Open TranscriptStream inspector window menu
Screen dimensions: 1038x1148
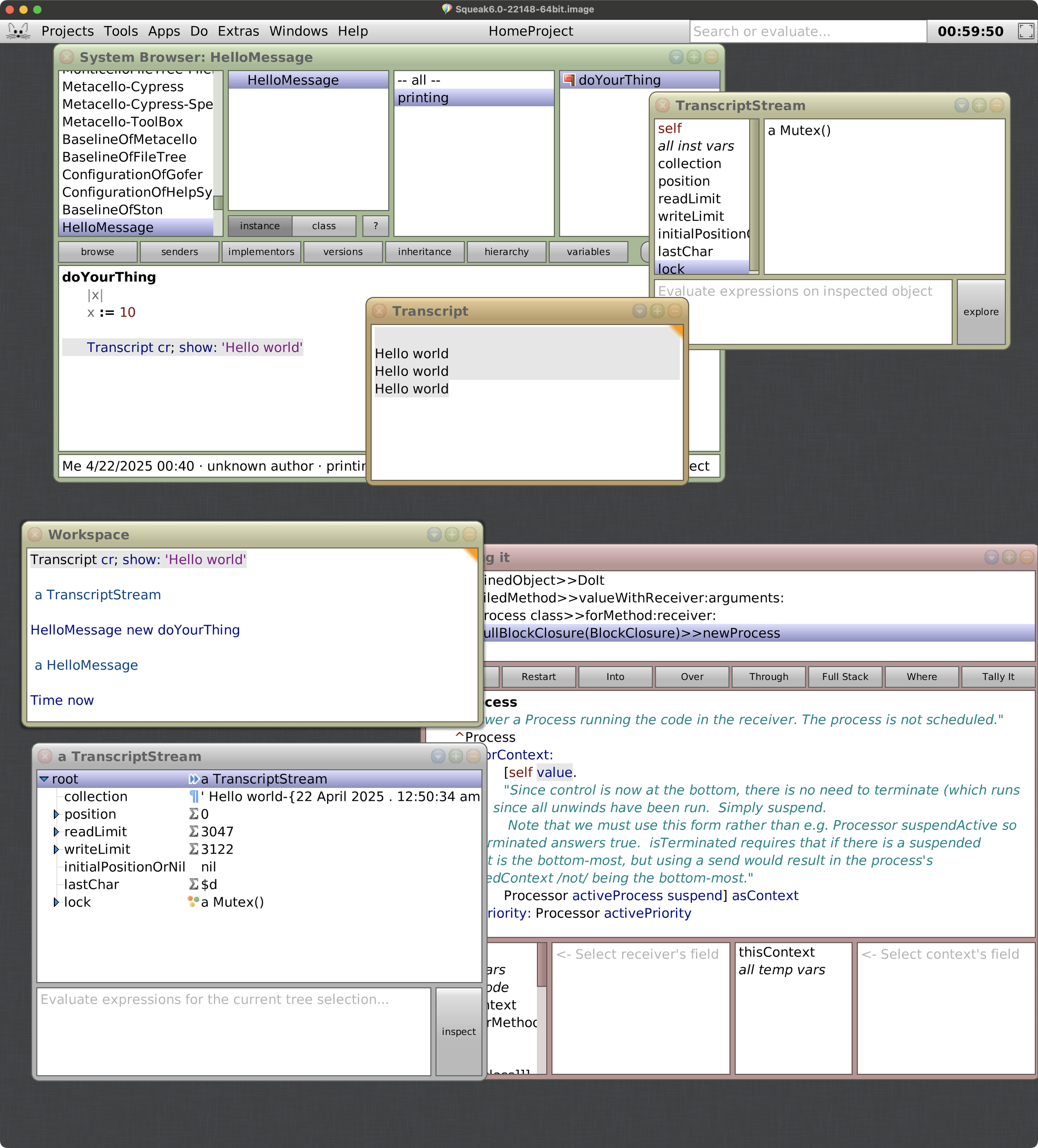click(962, 105)
